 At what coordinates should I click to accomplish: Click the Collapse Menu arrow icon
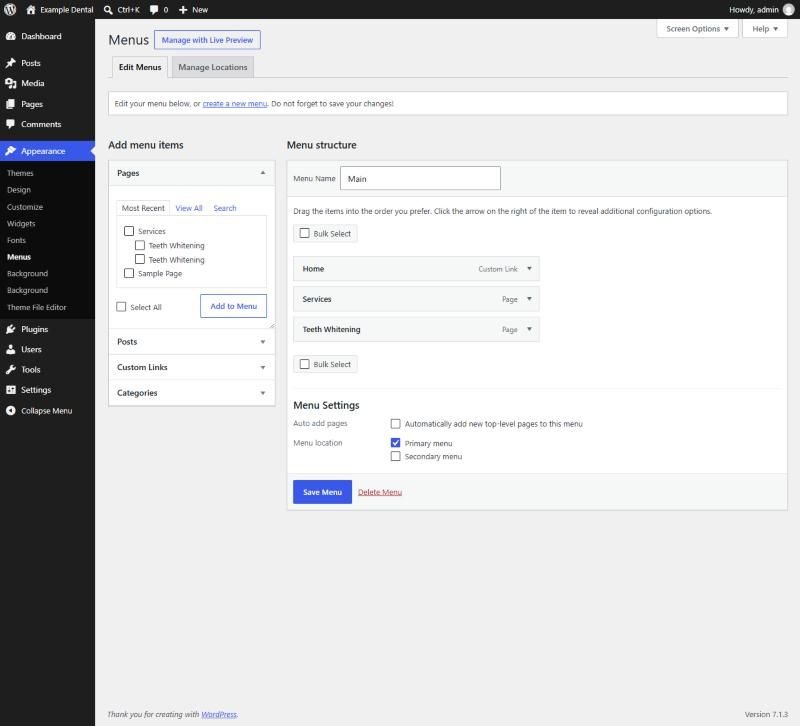(11, 411)
